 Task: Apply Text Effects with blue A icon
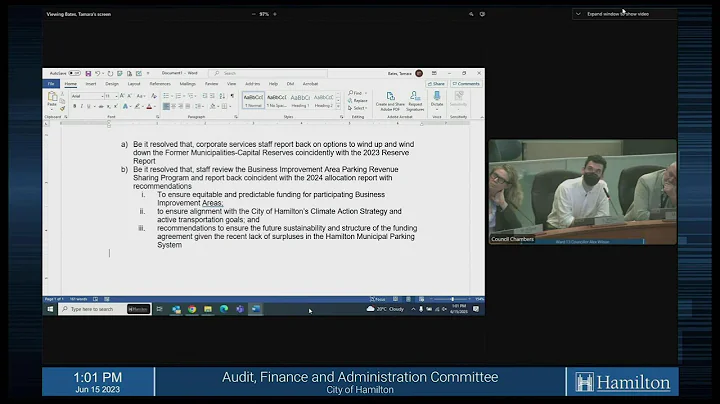coord(125,107)
